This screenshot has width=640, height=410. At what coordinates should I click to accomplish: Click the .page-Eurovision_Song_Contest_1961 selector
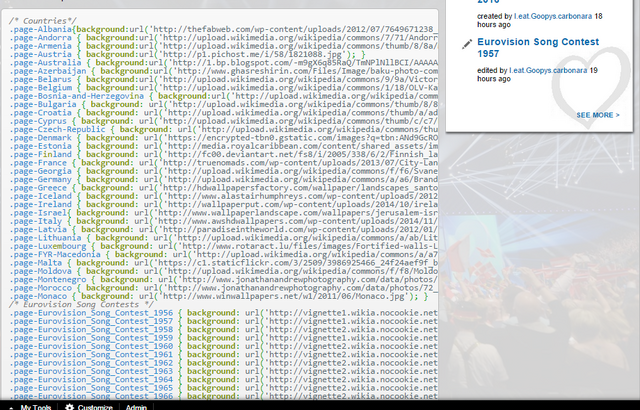pos(91,355)
